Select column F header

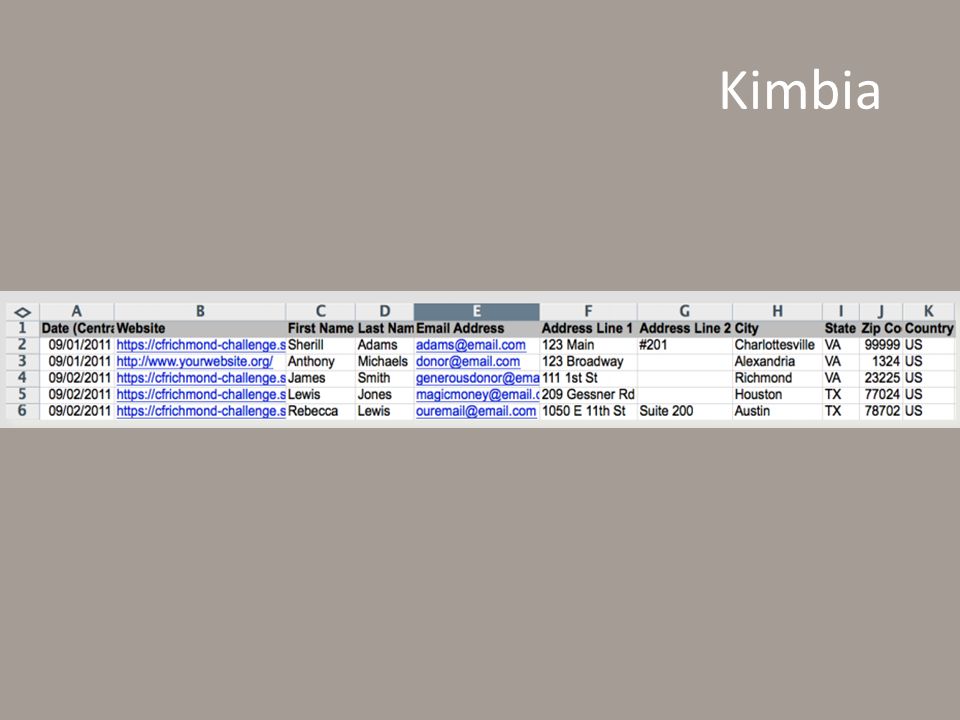coord(588,312)
